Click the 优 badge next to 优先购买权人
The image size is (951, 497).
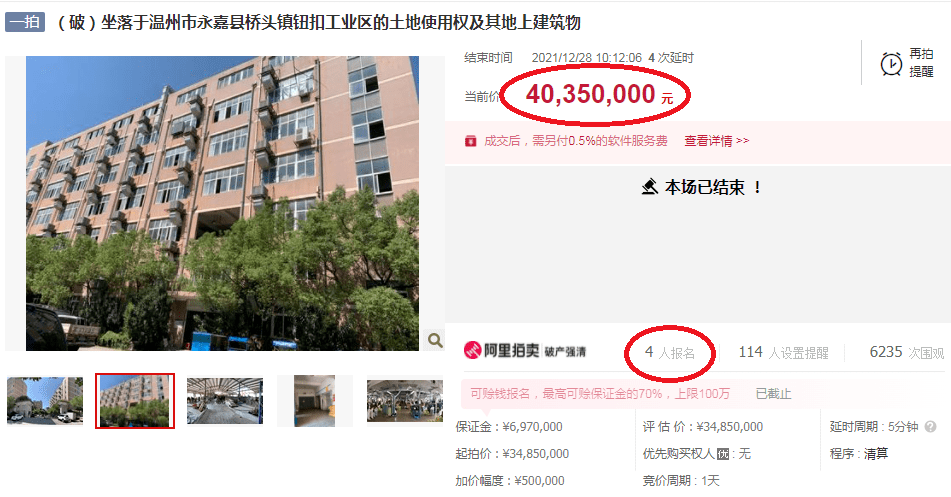tap(722, 454)
